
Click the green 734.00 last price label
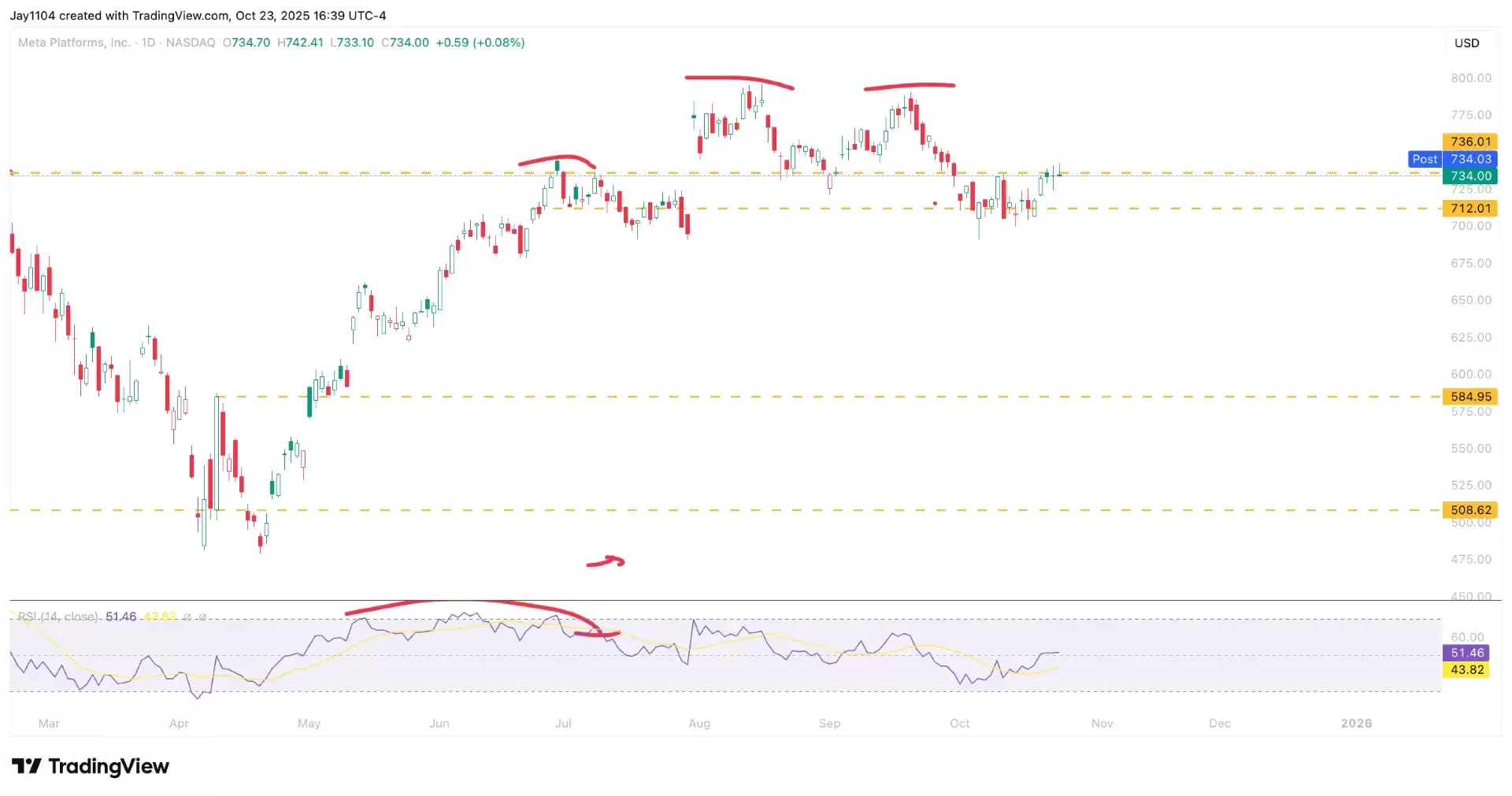point(1470,176)
